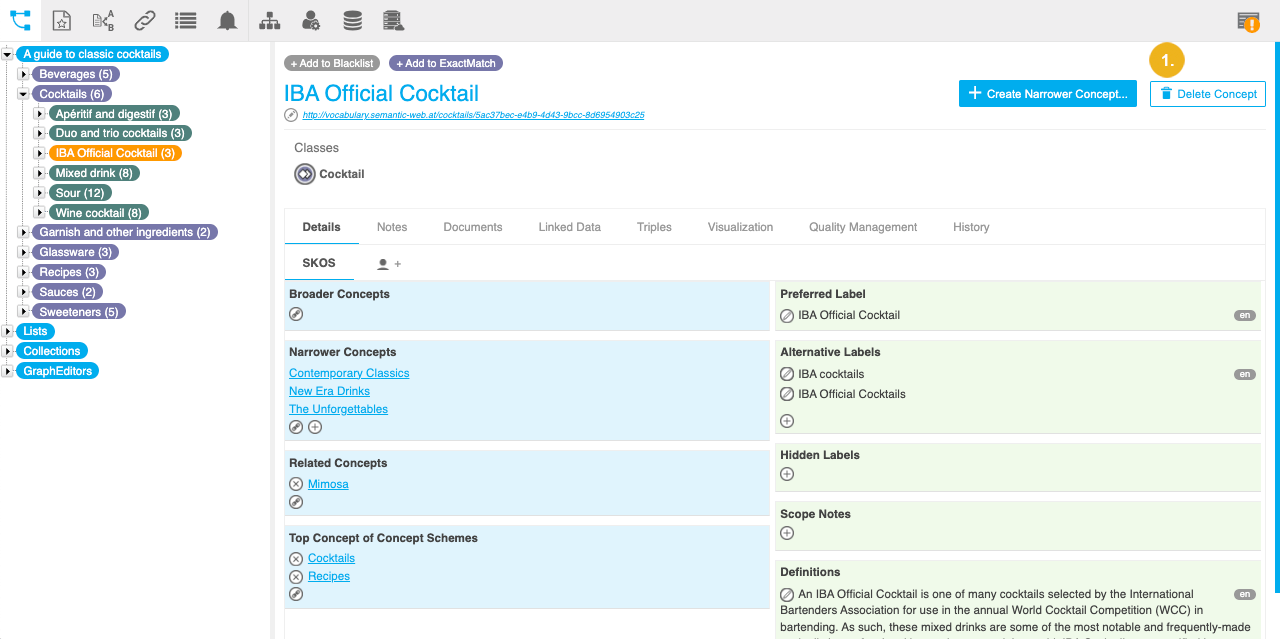This screenshot has height=639, width=1280.
Task: Remove Recipes top concept scheme with X
Action: tap(296, 577)
